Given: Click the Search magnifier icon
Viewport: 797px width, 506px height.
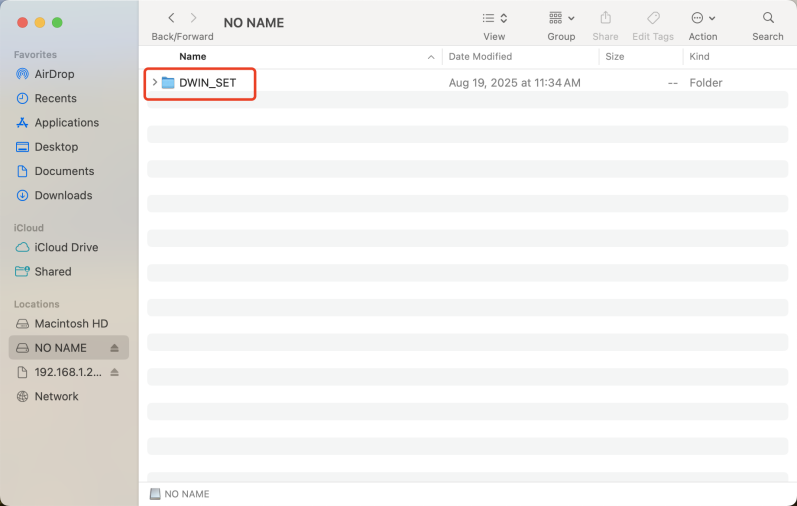Looking at the screenshot, I should point(768,18).
